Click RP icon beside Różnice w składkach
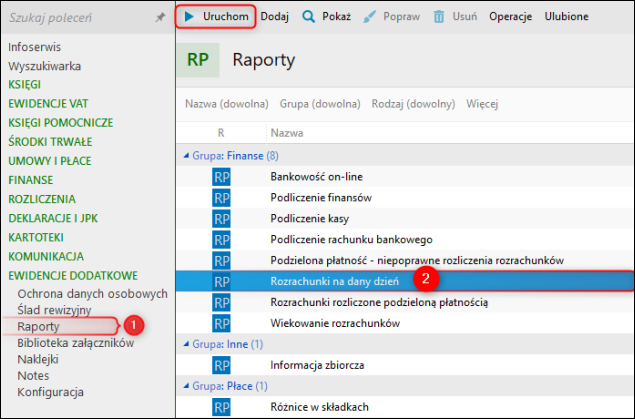Image resolution: width=635 pixels, height=419 pixels. [x=221, y=407]
